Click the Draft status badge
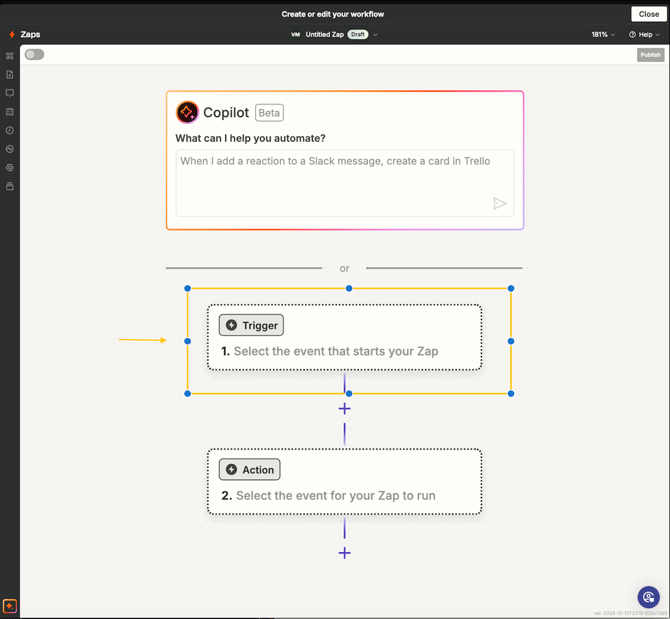Image resolution: width=670 pixels, height=619 pixels. point(358,35)
